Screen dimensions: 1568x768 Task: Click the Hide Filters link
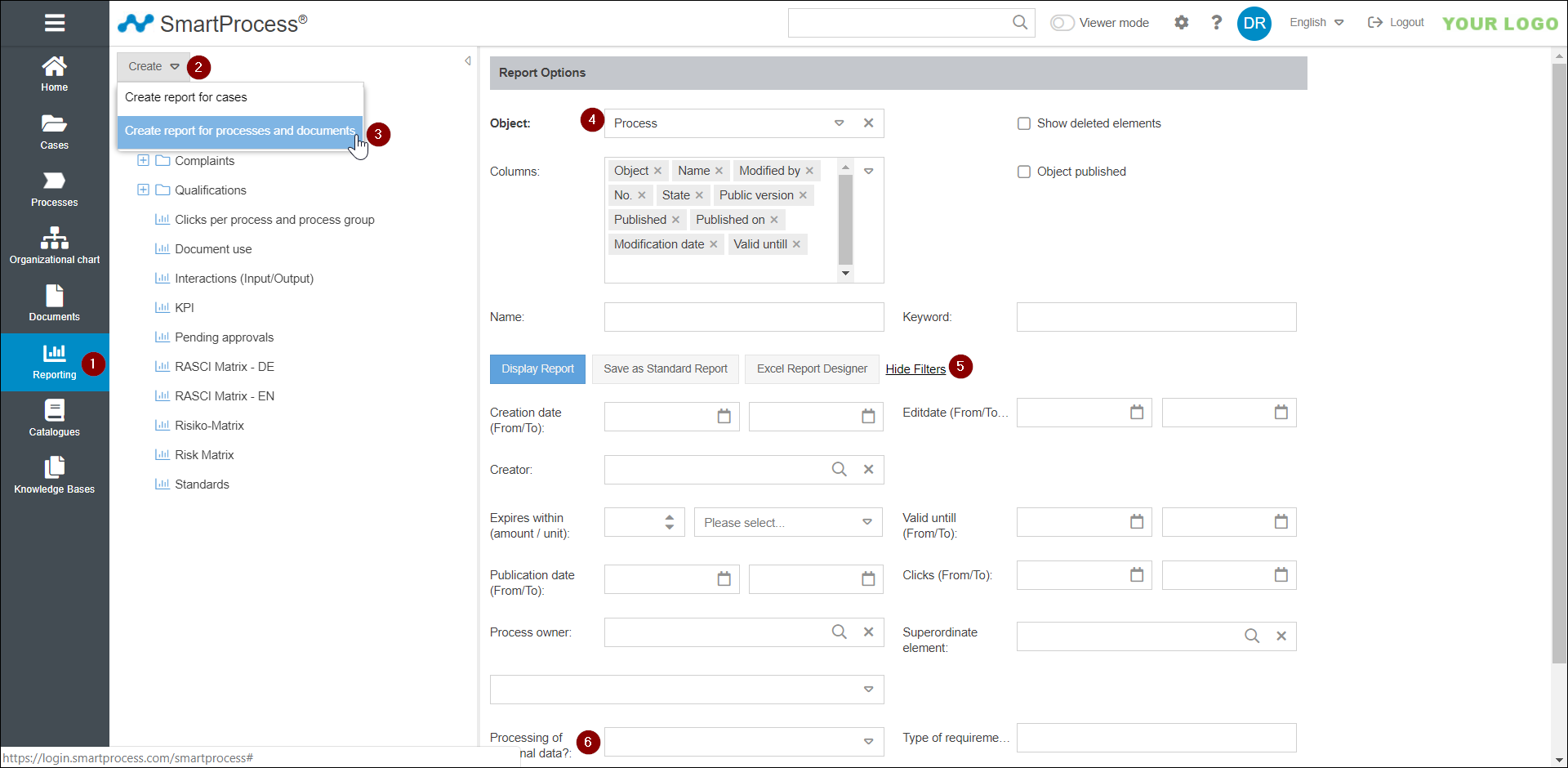click(x=915, y=369)
